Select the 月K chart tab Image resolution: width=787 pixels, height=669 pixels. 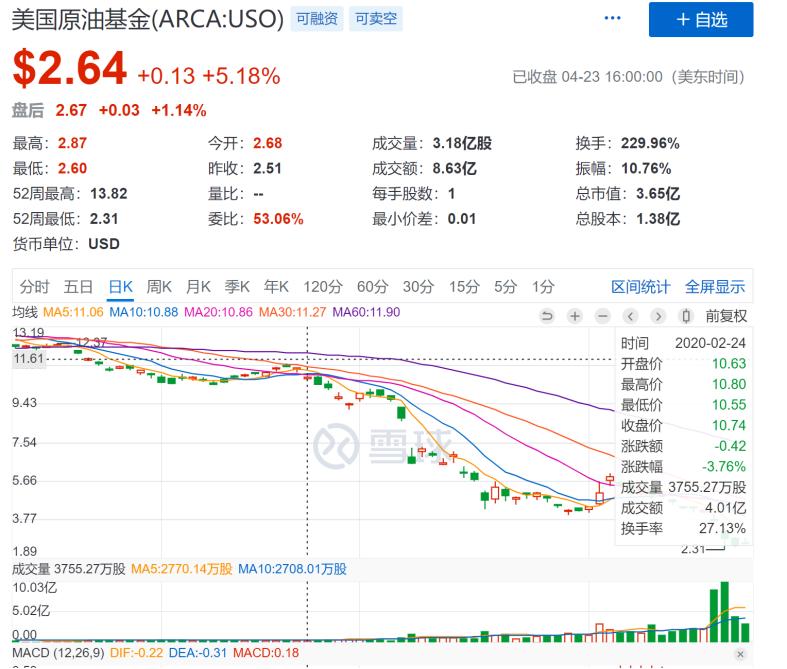pos(198,287)
